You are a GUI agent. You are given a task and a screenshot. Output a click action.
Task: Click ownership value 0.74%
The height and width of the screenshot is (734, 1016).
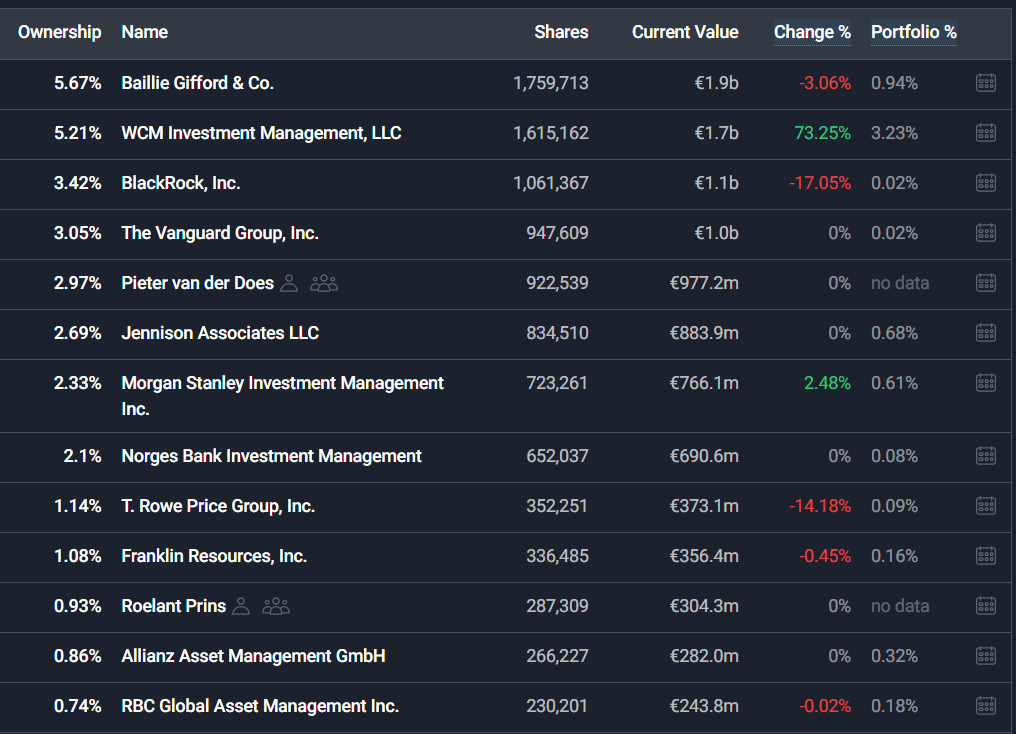click(x=78, y=705)
